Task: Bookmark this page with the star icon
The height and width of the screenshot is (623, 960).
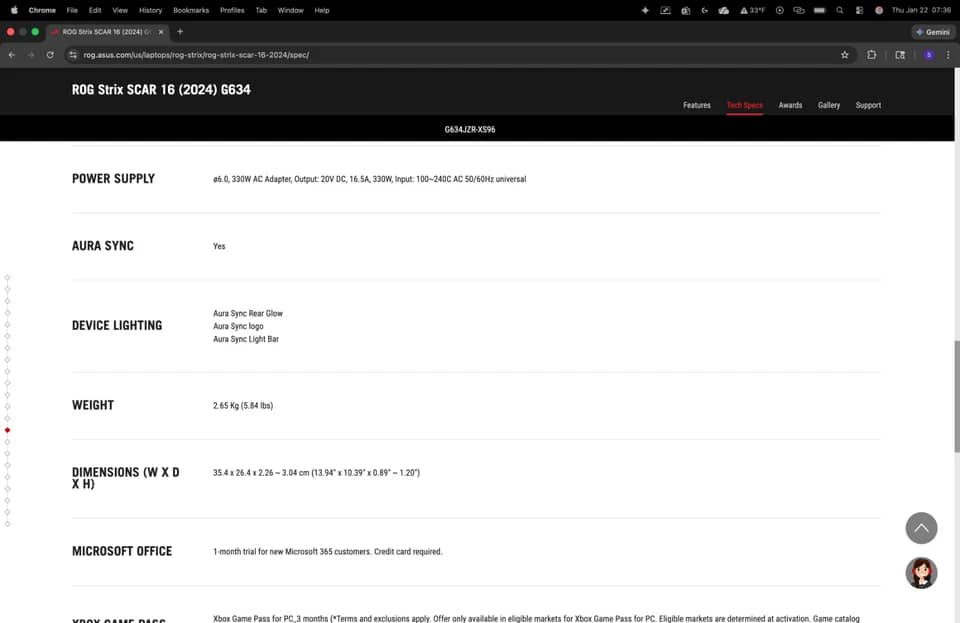Action: click(845, 55)
